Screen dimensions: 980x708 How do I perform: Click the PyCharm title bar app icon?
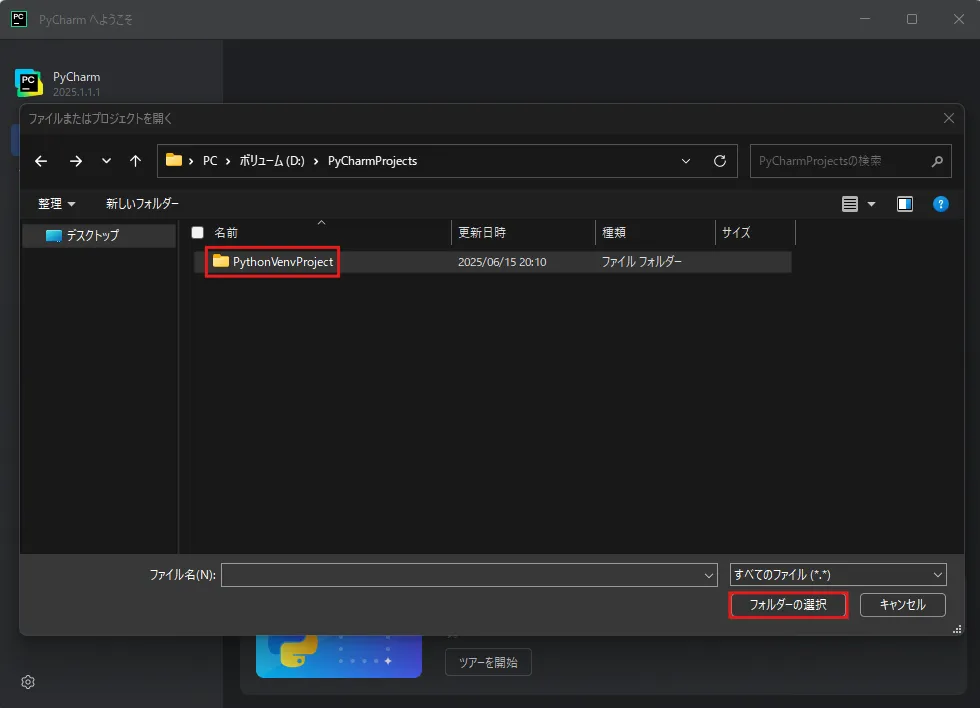pos(19,19)
